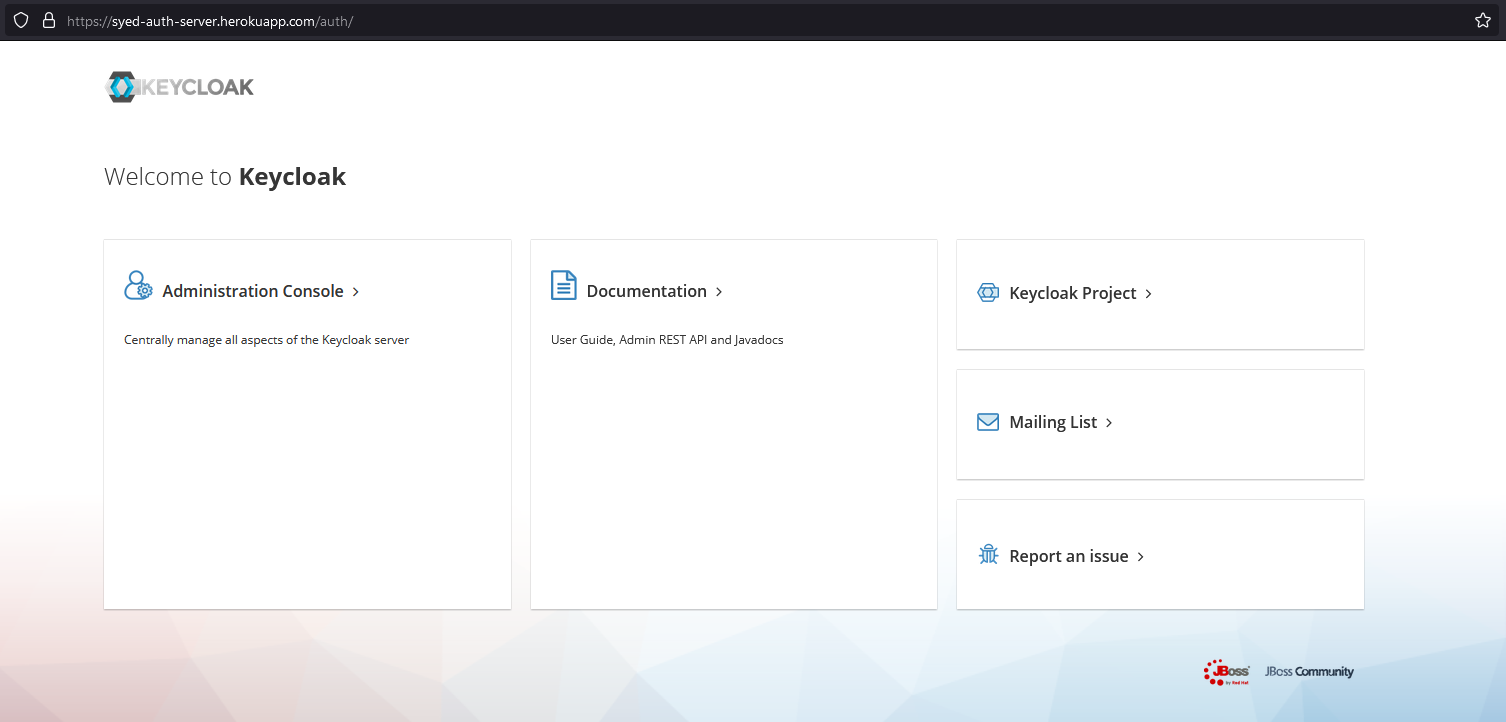This screenshot has width=1506, height=722.
Task: Click the chevron after Administration Console
Action: pyautogui.click(x=356, y=292)
